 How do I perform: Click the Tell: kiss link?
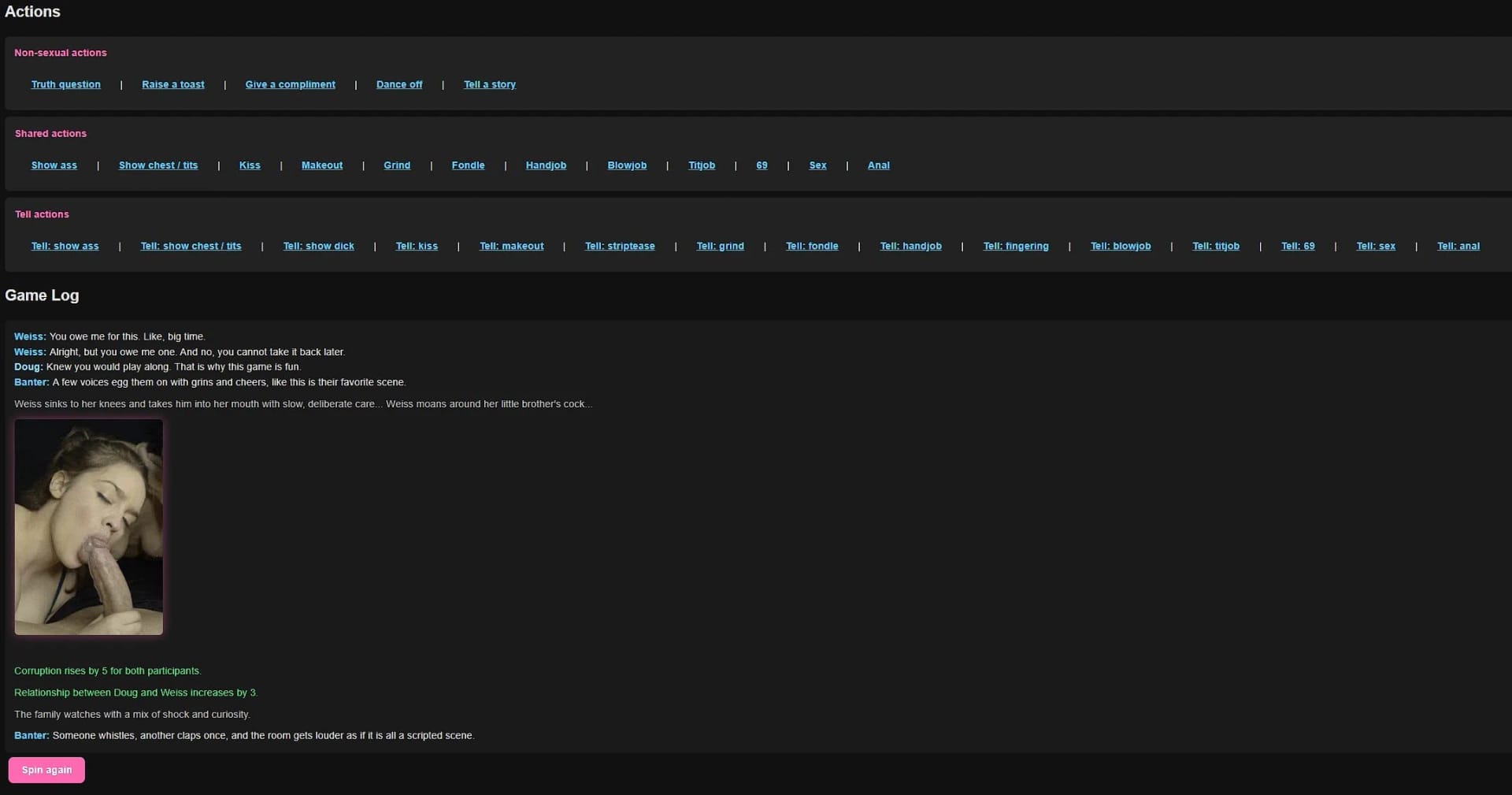coord(417,246)
